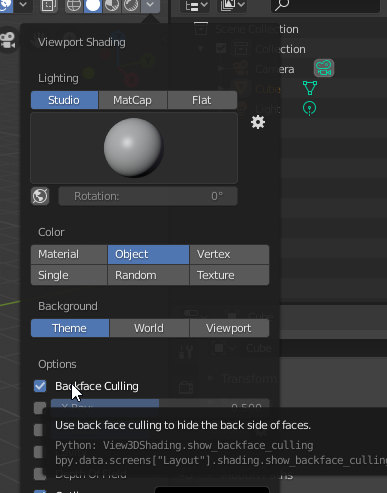
Task: Choose Viewport background
Action: pyautogui.click(x=229, y=328)
